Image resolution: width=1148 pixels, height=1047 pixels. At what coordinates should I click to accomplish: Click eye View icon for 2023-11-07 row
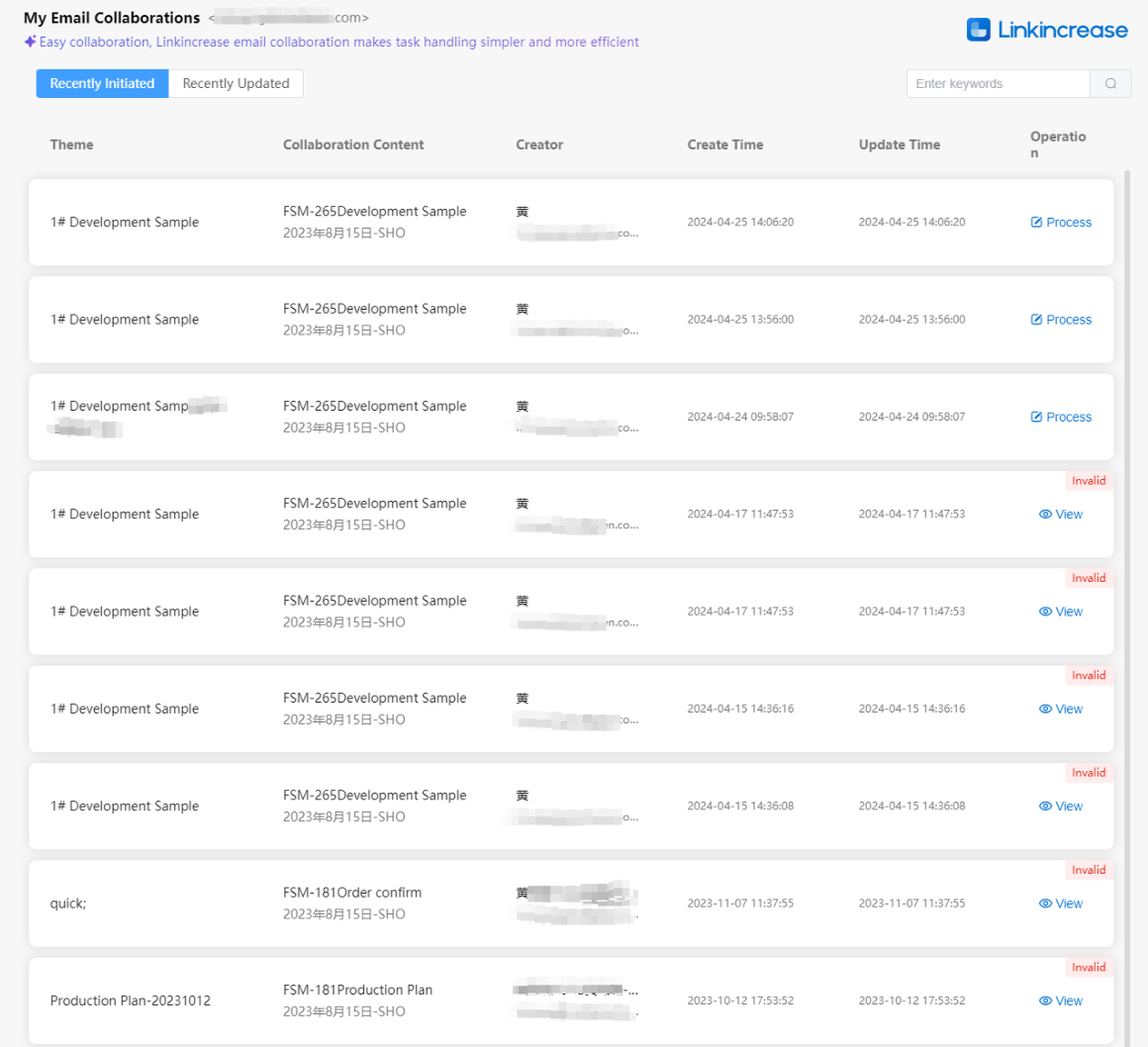1045,904
